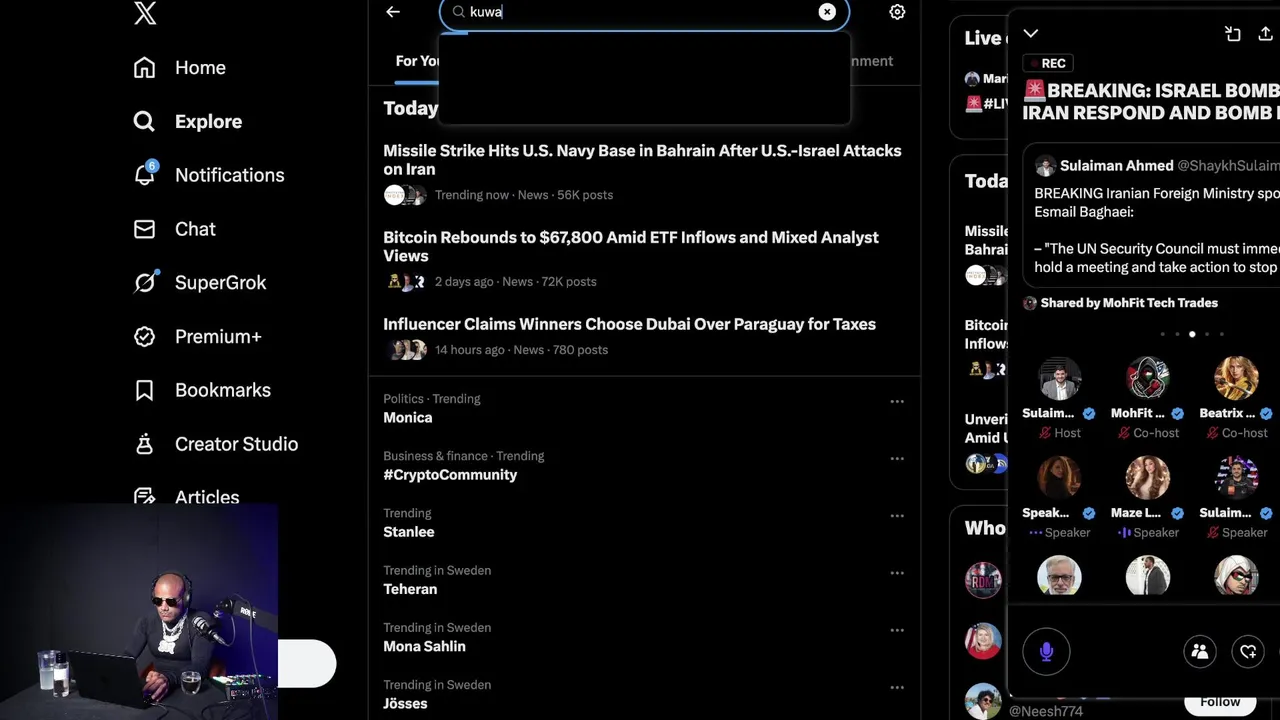The height and width of the screenshot is (720, 1280).
Task: Open the Space participants list icon
Action: [x=1200, y=652]
